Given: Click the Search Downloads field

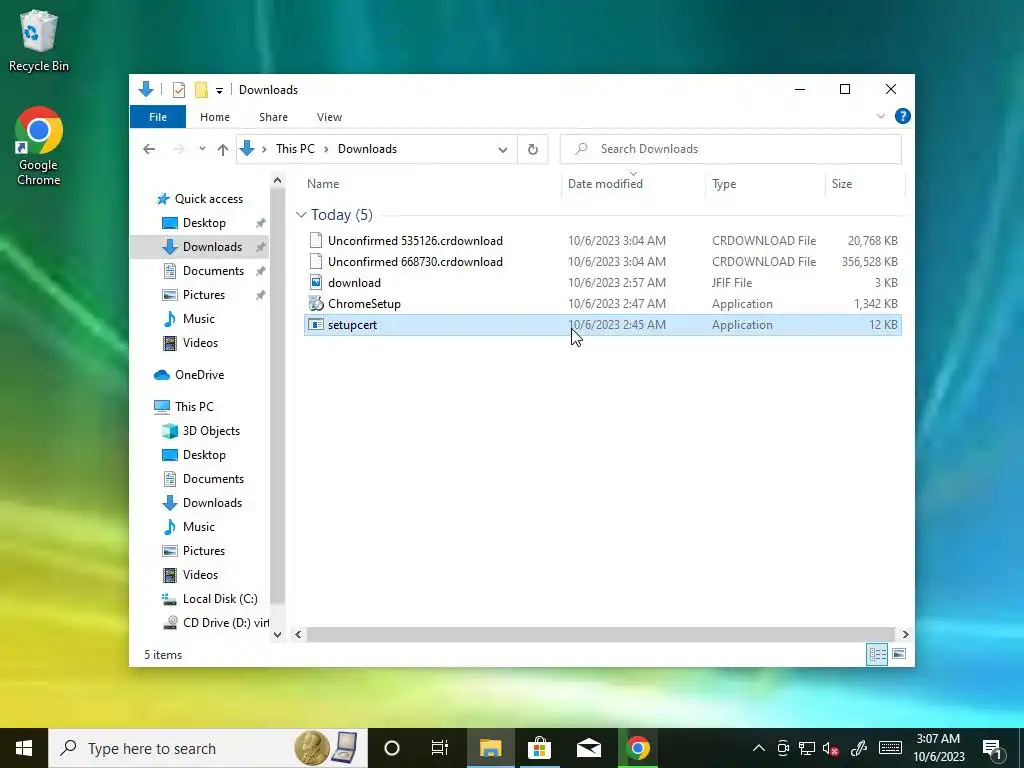Looking at the screenshot, I should pyautogui.click(x=731, y=149).
